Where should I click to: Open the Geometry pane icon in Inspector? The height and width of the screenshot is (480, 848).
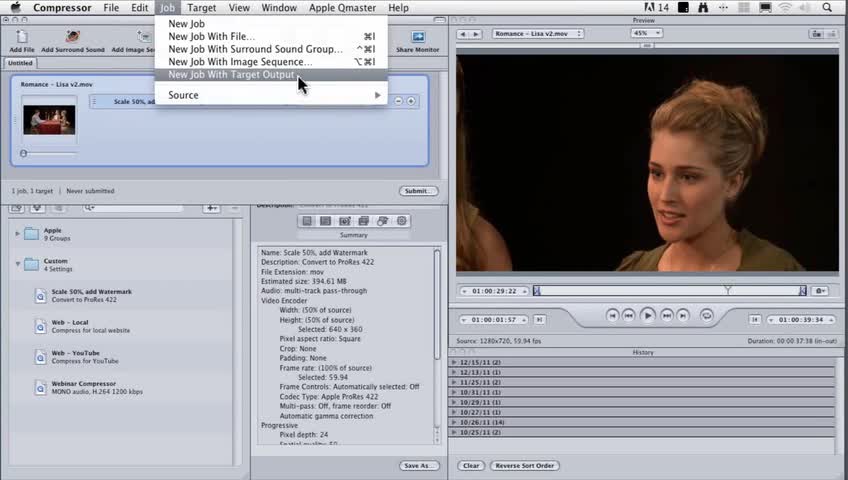[x=382, y=221]
